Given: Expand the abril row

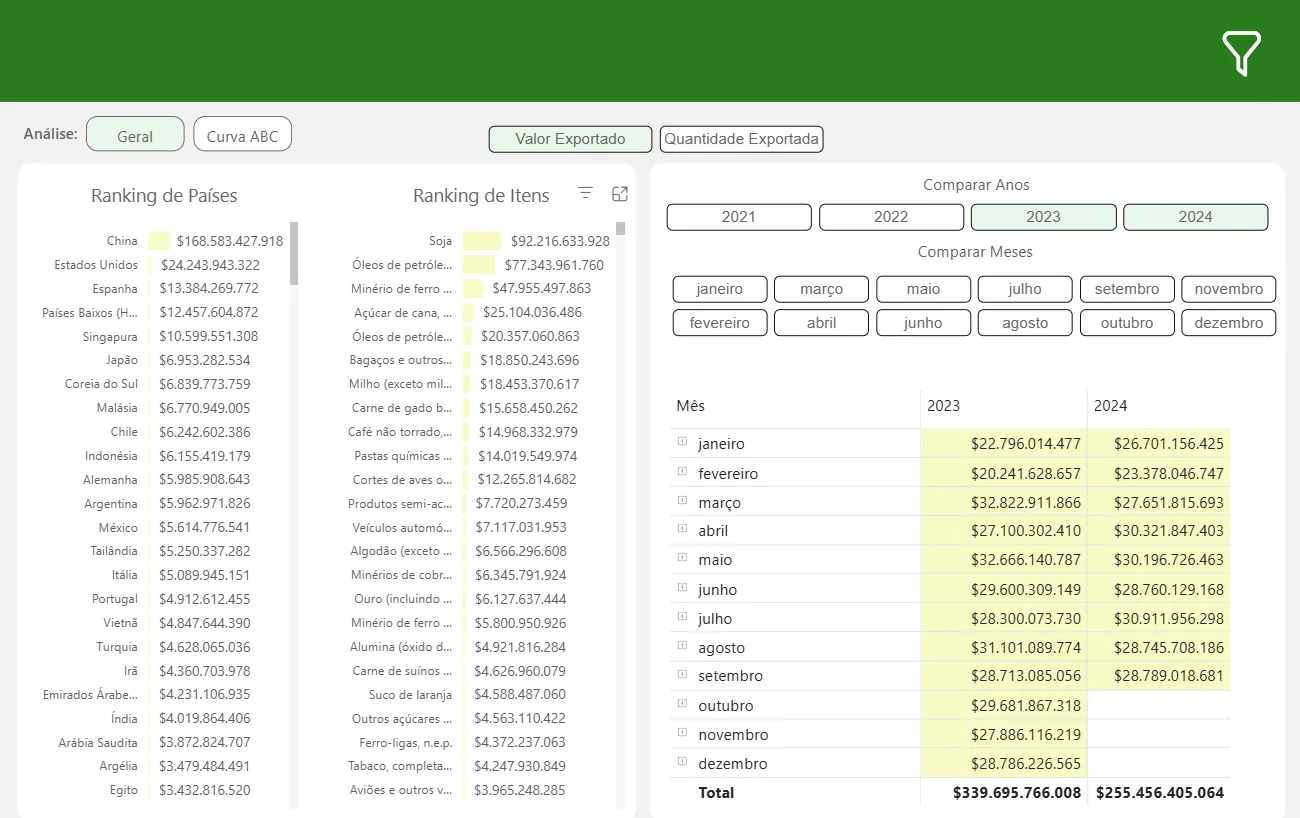Looking at the screenshot, I should 682,529.
